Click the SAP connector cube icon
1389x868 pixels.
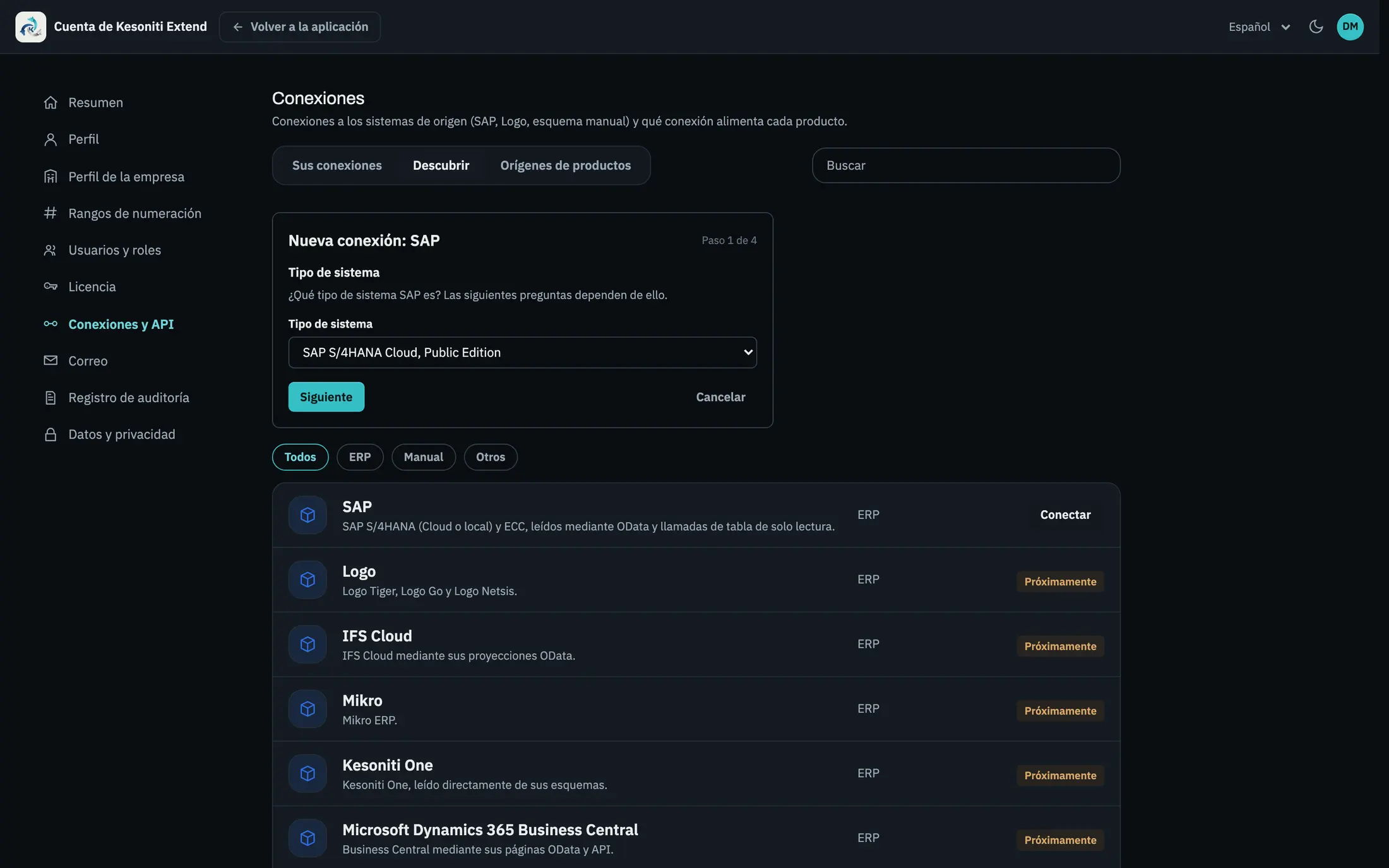(x=307, y=515)
